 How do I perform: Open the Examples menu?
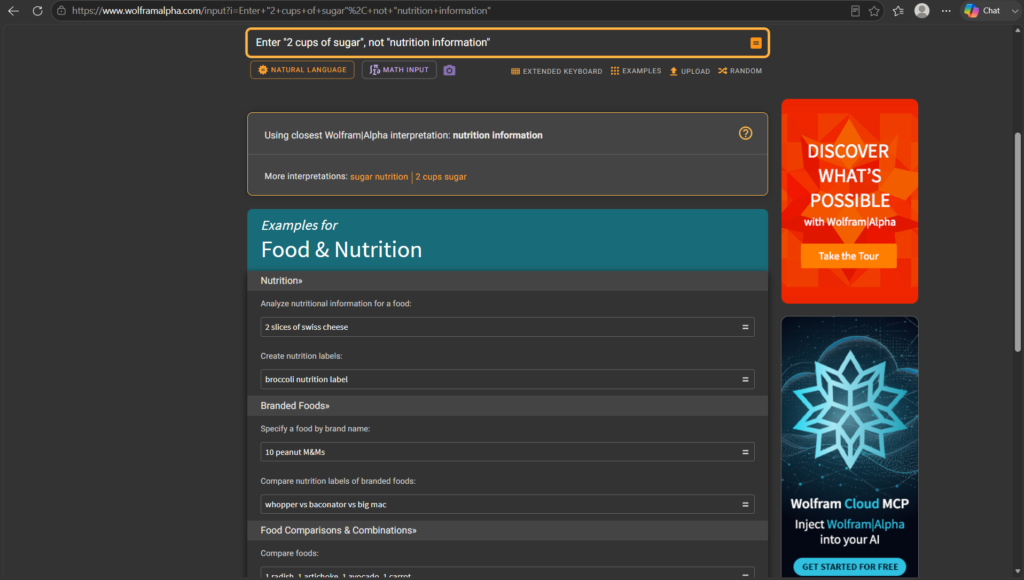pyautogui.click(x=636, y=71)
